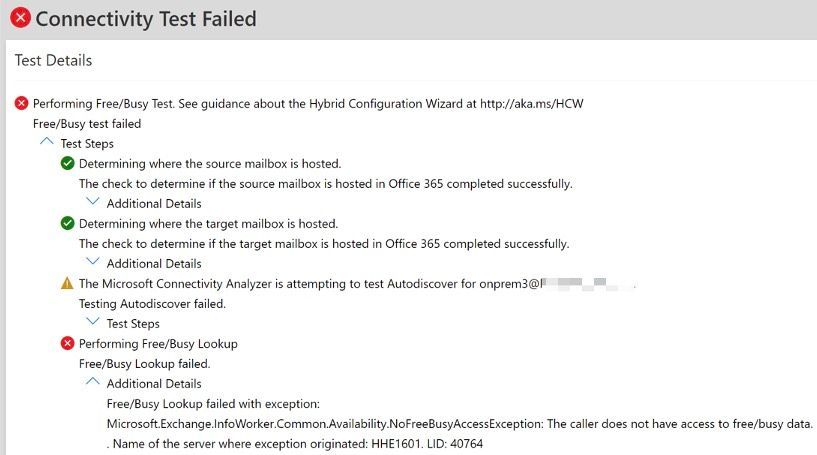Select 'Determining where the source mailbox is hosted' step
817x455 pixels.
[210, 163]
